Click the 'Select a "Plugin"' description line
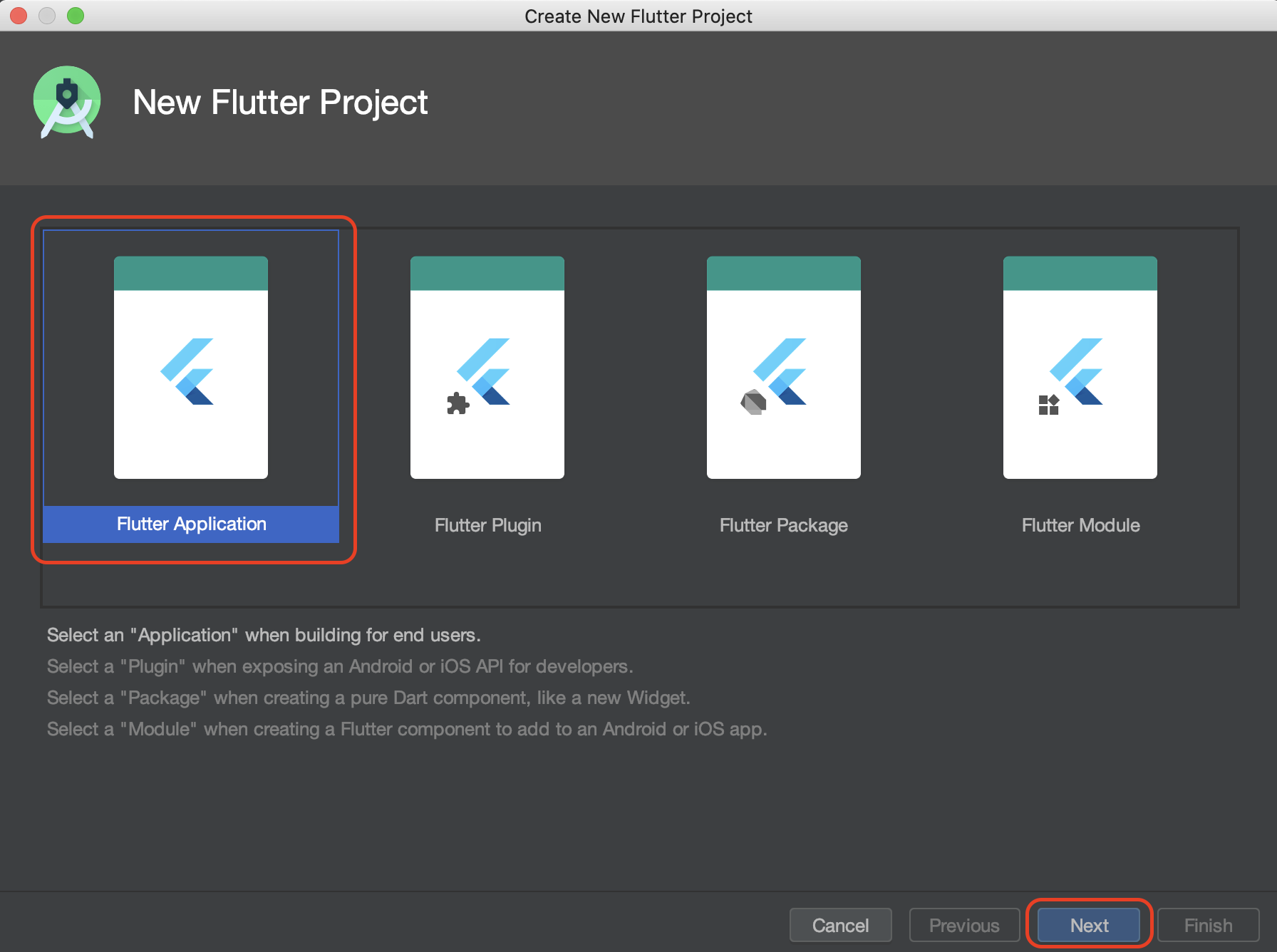The height and width of the screenshot is (952, 1277). [x=340, y=666]
